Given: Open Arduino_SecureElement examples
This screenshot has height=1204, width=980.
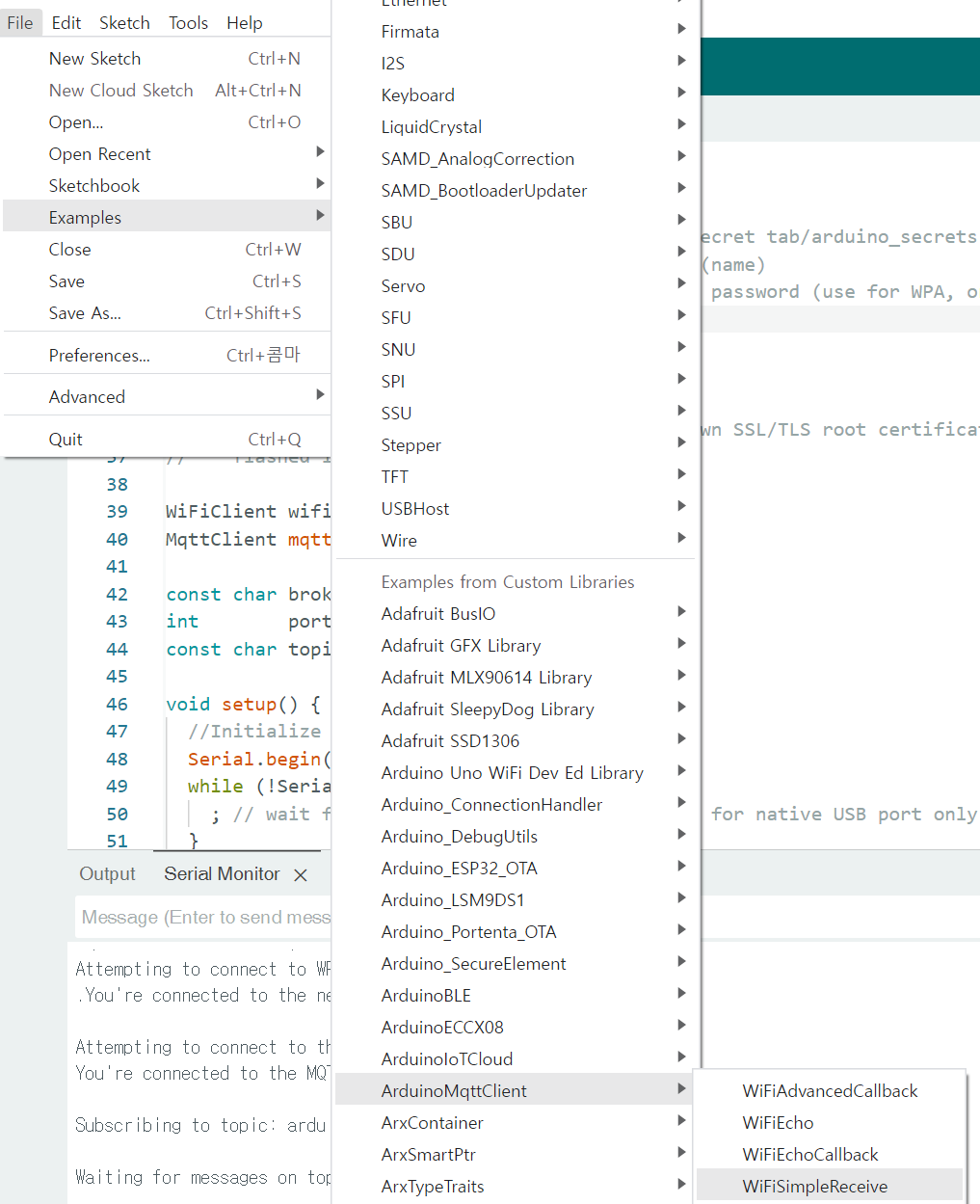Looking at the screenshot, I should (516, 964).
